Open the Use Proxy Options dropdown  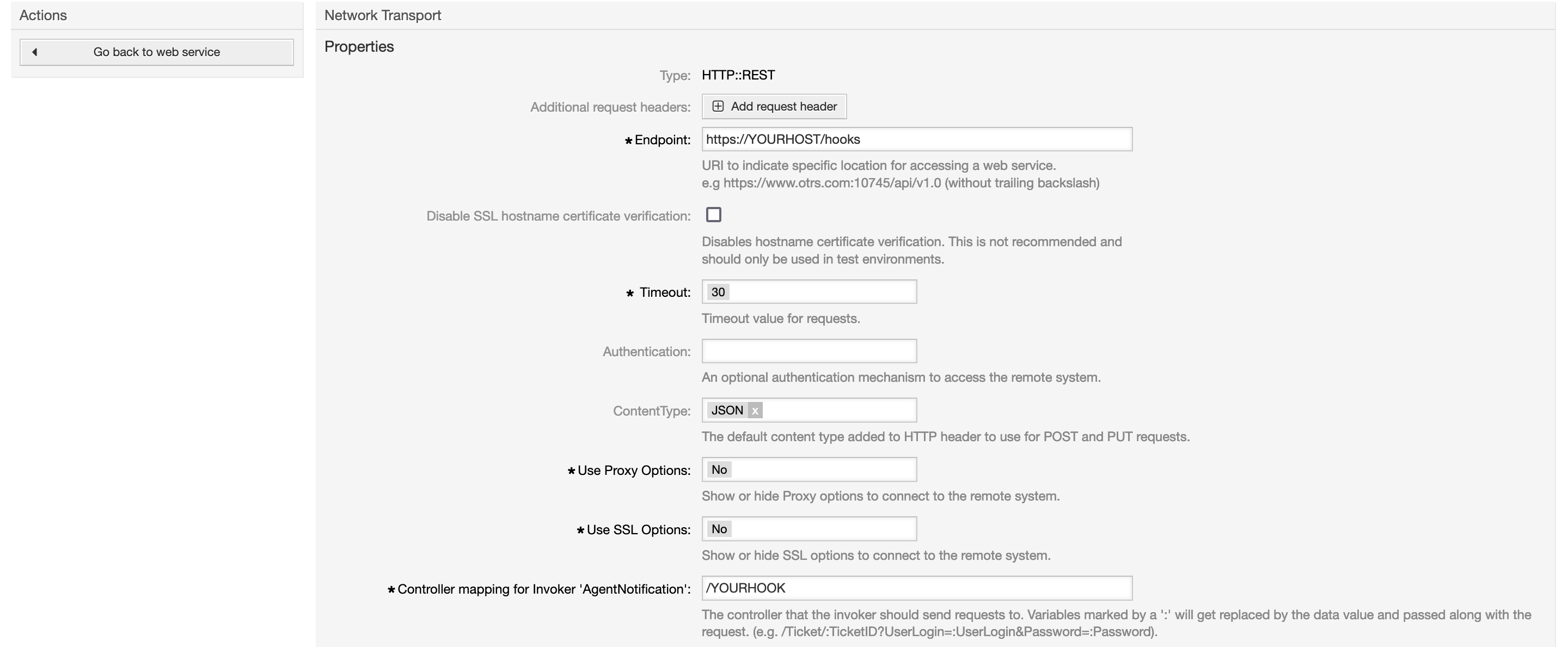pyautogui.click(x=809, y=470)
